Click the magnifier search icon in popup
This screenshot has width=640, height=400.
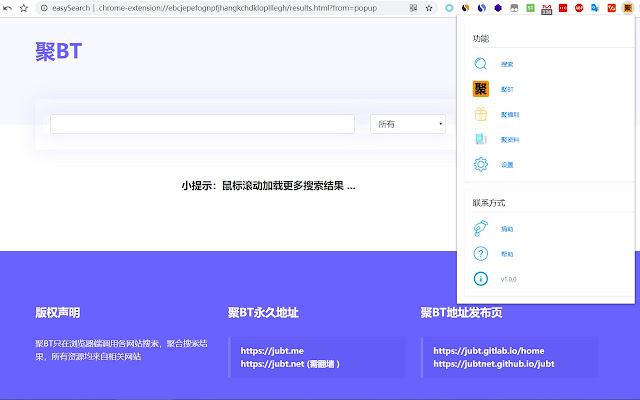click(481, 64)
